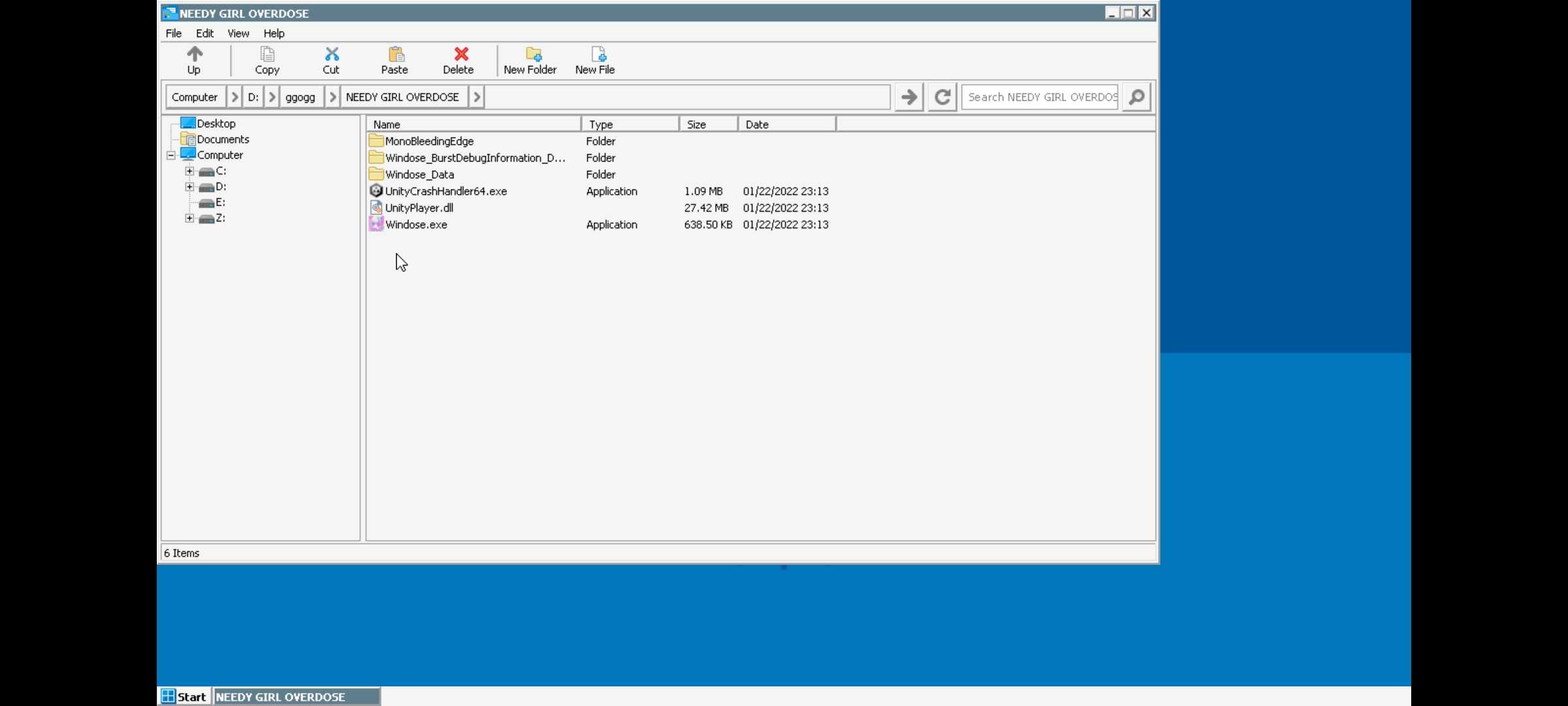
Task: Select the MonoBleedingEdge file name
Action: tap(429, 141)
